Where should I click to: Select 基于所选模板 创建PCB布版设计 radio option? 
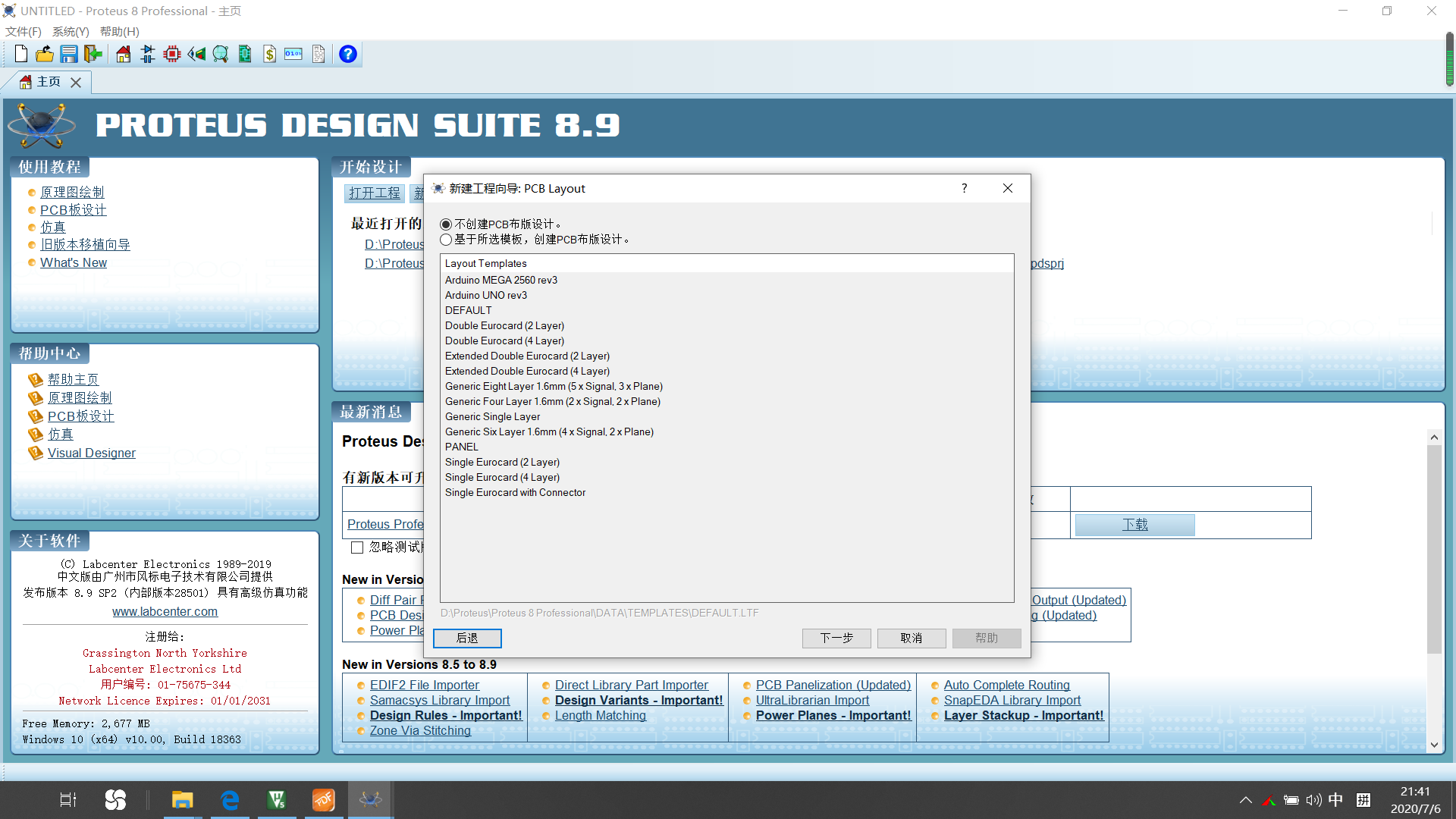(x=446, y=240)
